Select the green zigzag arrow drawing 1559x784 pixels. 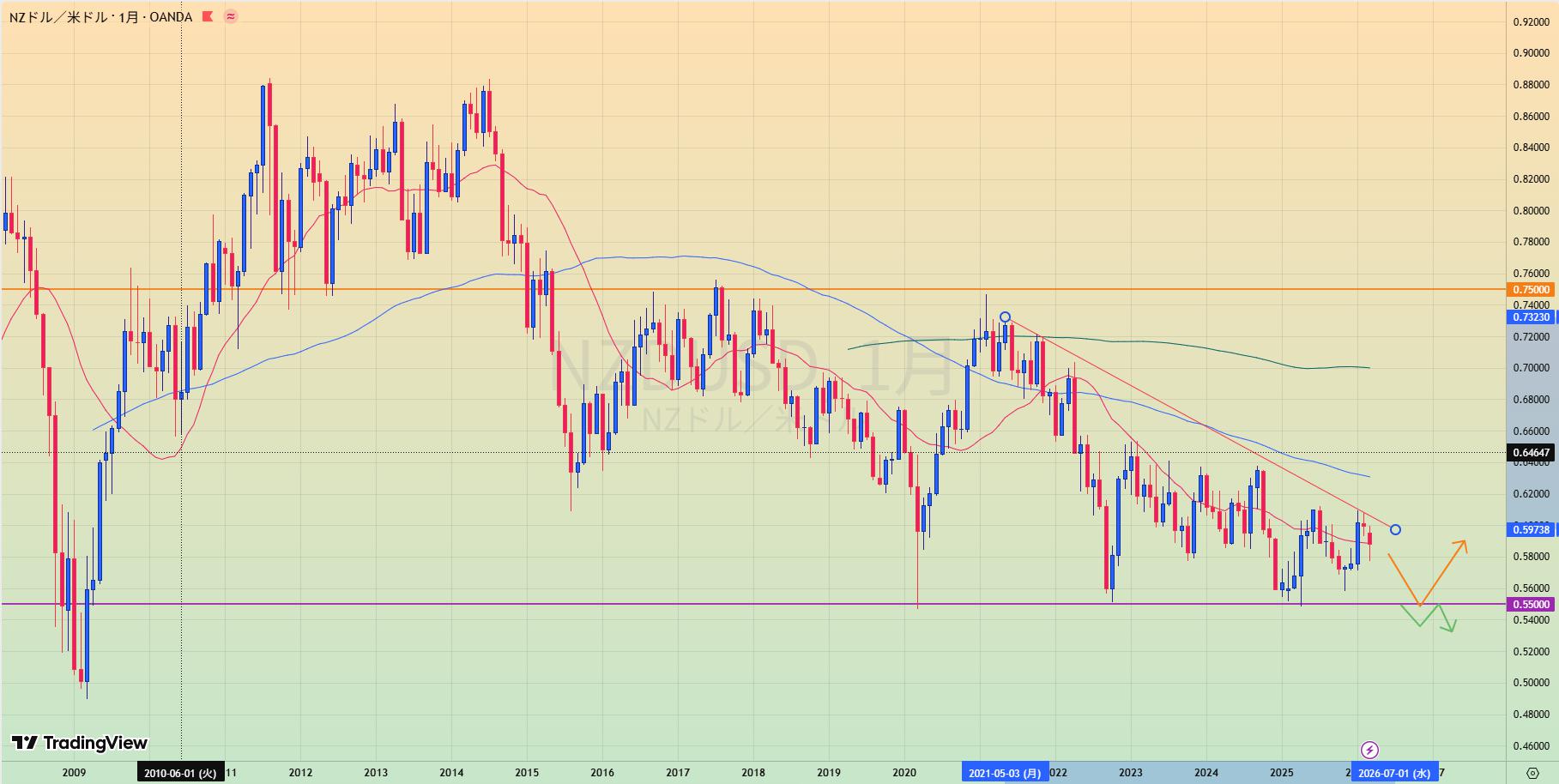(1430, 615)
